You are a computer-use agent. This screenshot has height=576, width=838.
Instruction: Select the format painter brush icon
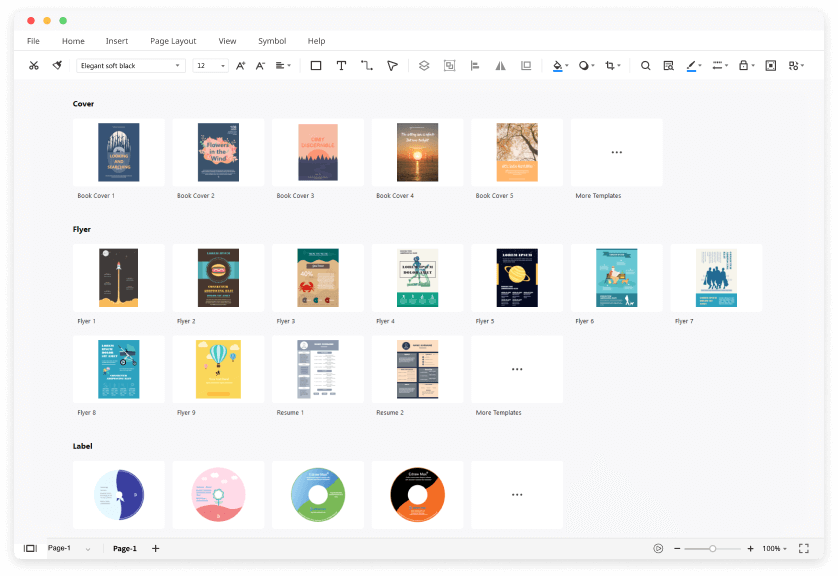57,66
